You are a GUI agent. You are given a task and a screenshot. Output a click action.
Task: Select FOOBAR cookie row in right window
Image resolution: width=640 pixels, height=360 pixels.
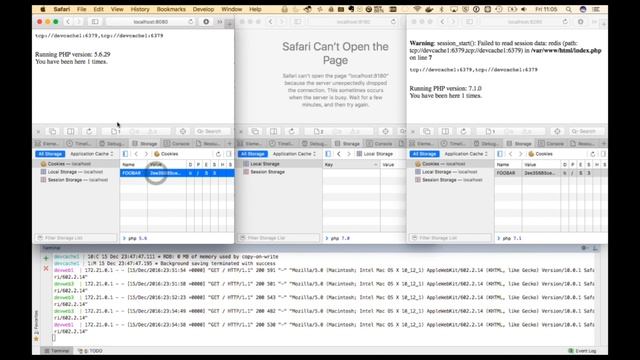coord(551,173)
